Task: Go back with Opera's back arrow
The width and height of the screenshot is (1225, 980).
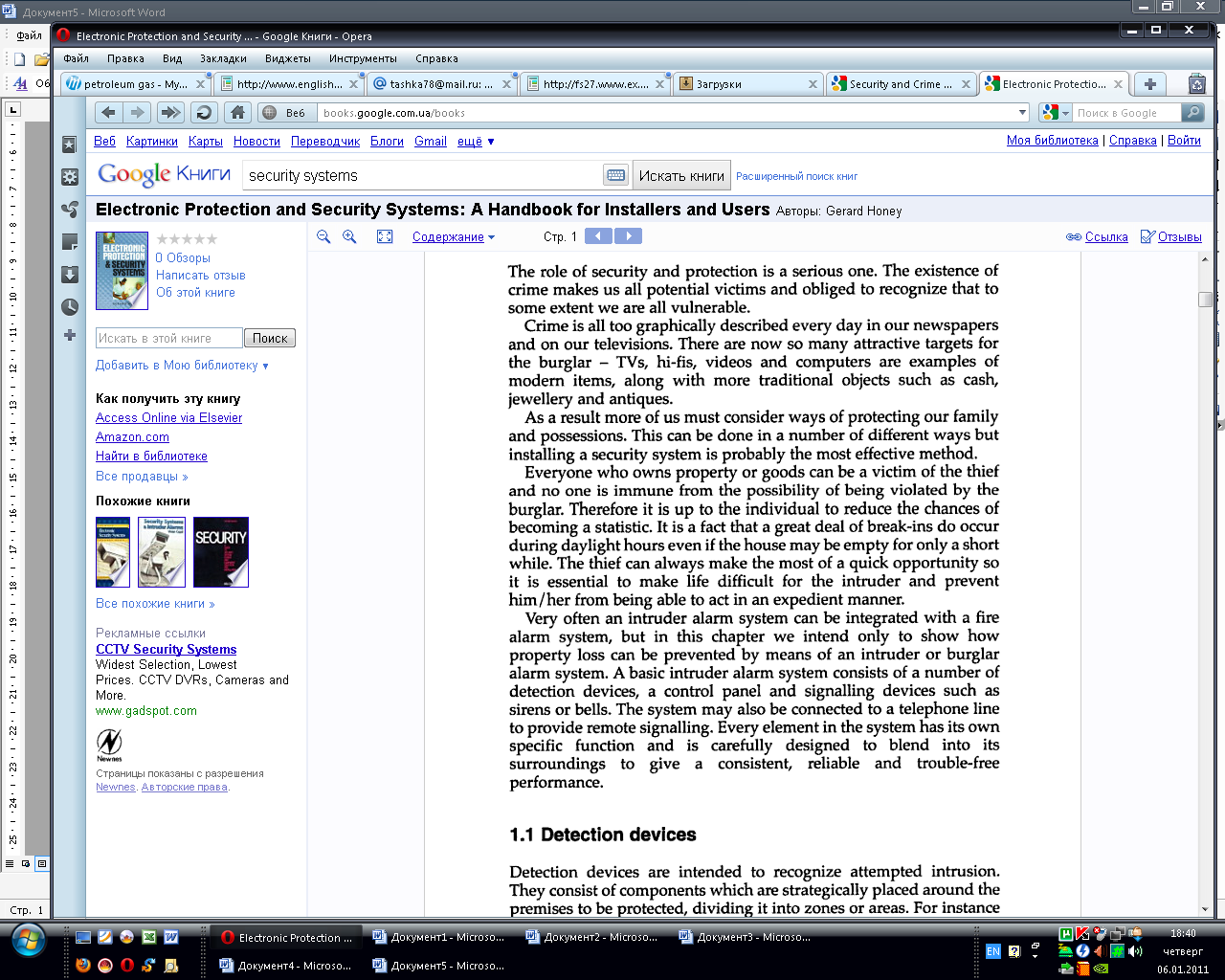Action: tap(108, 112)
